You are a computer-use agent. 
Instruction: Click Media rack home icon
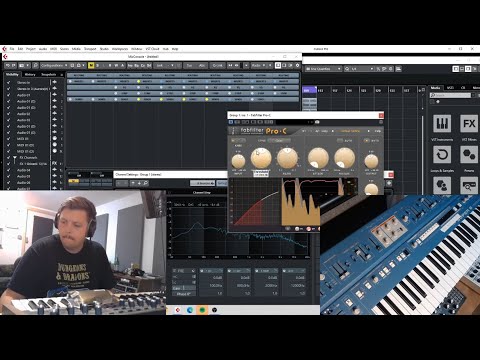pyautogui.click(x=433, y=102)
